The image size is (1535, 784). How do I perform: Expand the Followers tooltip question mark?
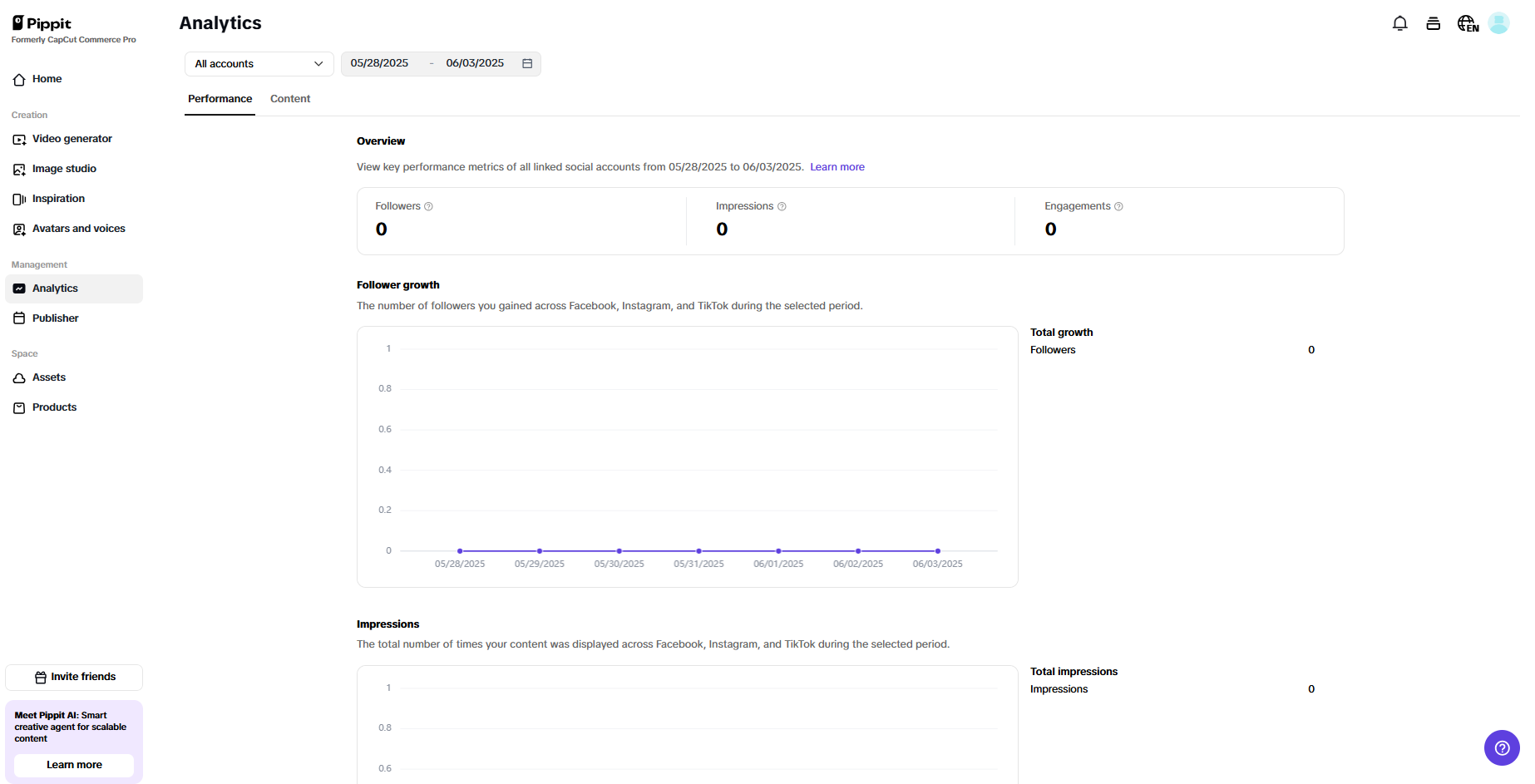tap(429, 206)
